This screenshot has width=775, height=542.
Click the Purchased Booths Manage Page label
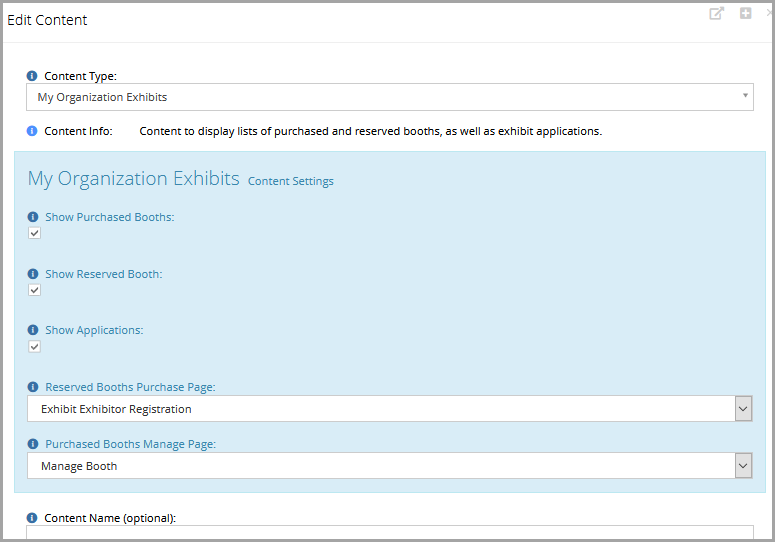(x=130, y=444)
